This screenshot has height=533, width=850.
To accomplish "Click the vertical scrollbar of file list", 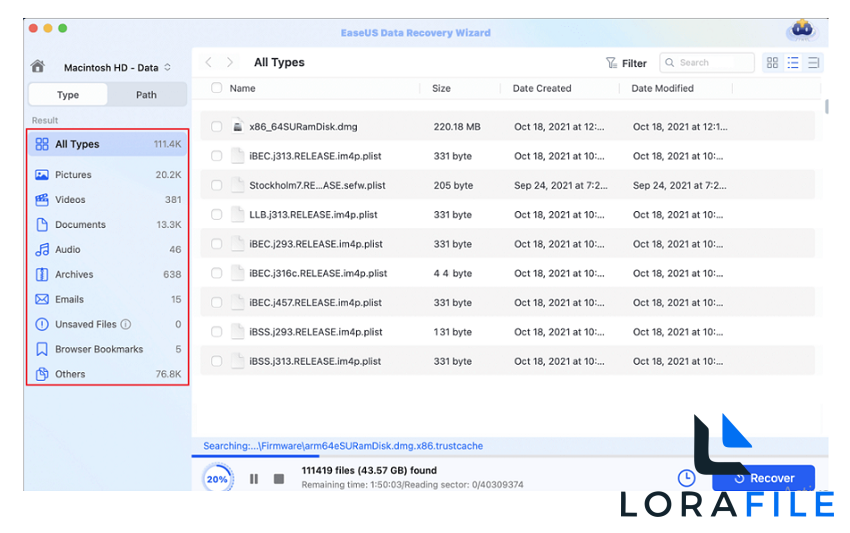I will (826, 106).
